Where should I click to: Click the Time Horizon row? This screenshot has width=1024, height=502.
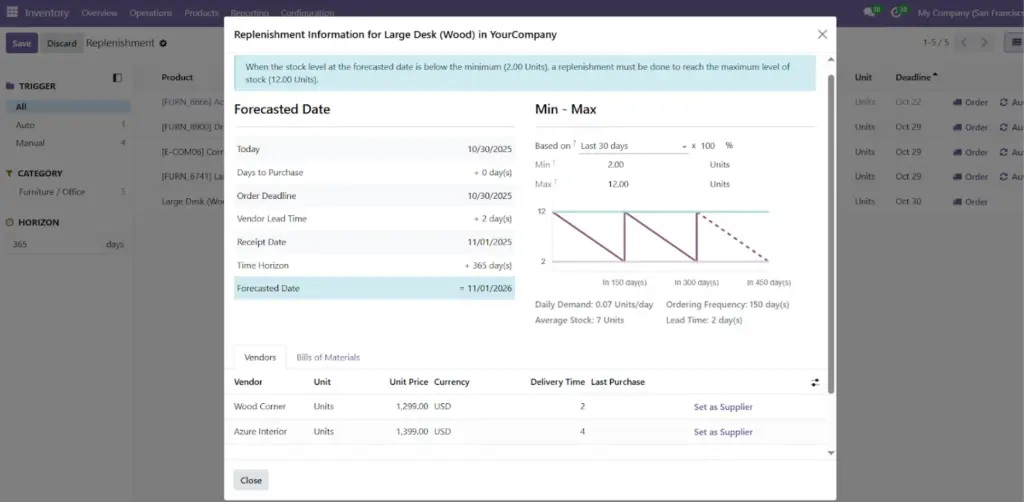pos(374,266)
